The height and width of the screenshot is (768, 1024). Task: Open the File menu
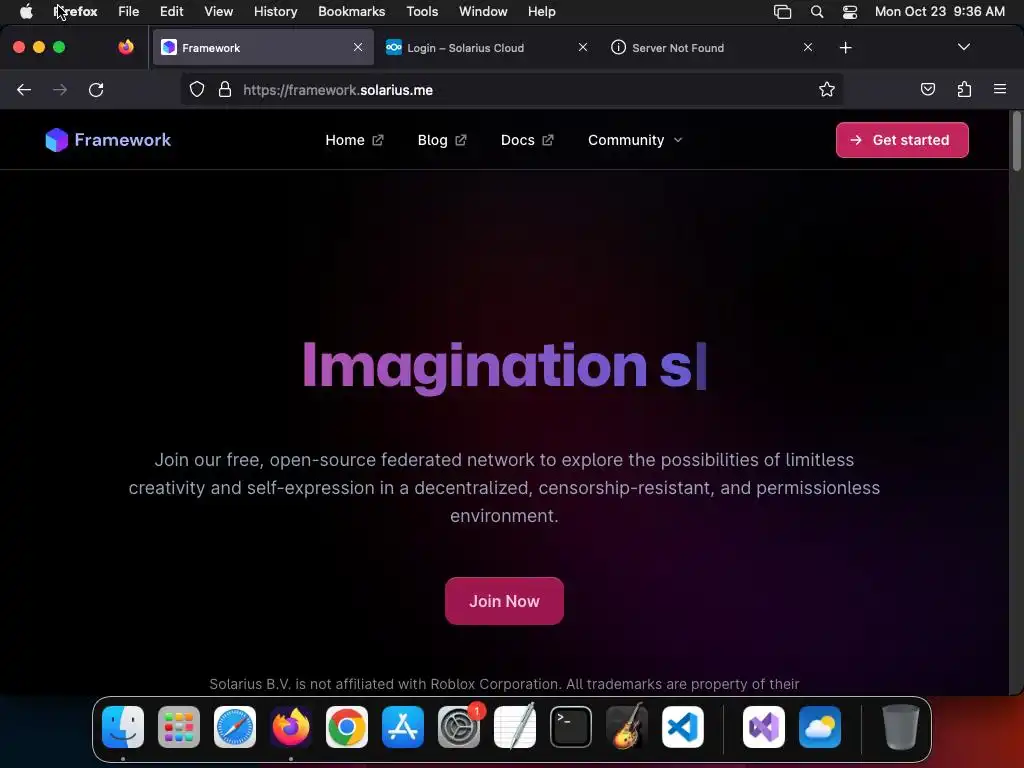(x=128, y=12)
